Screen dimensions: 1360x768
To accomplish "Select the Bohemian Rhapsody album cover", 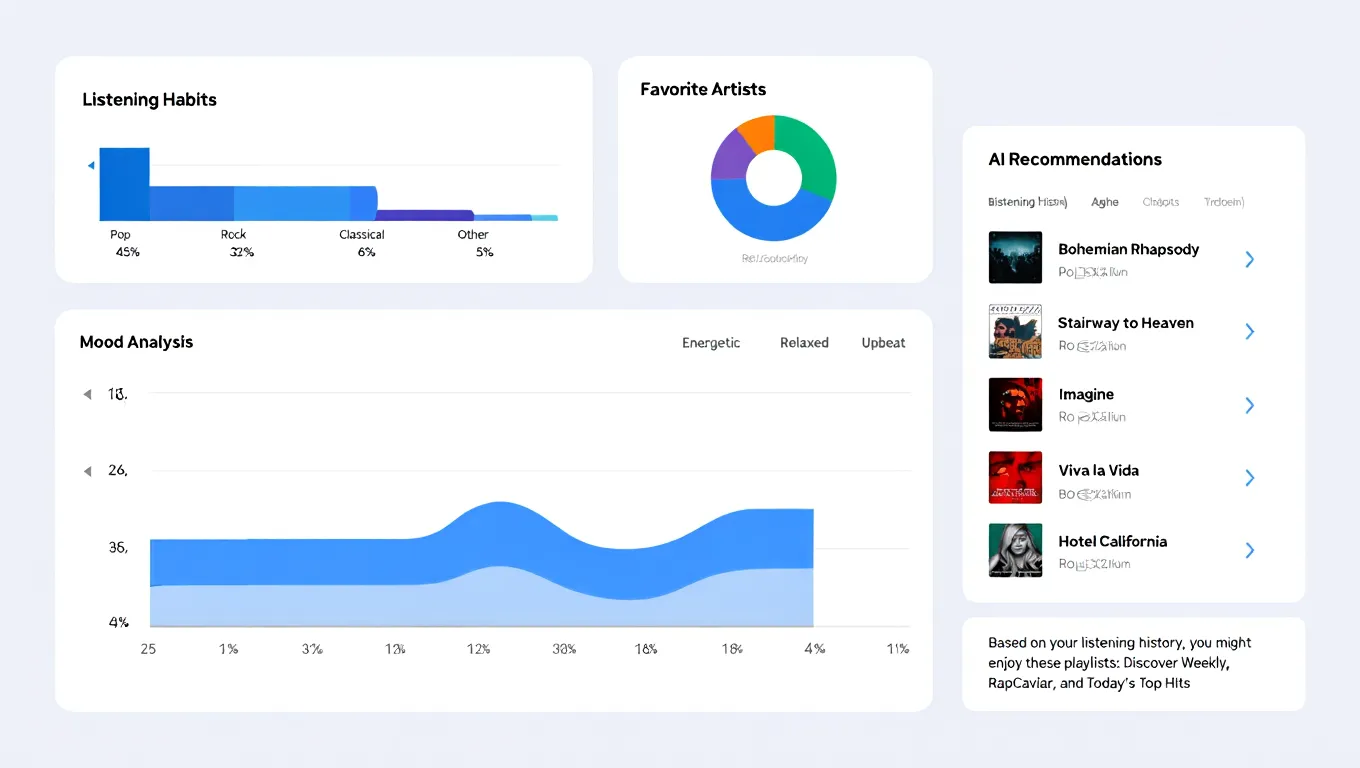I will tap(1015, 258).
